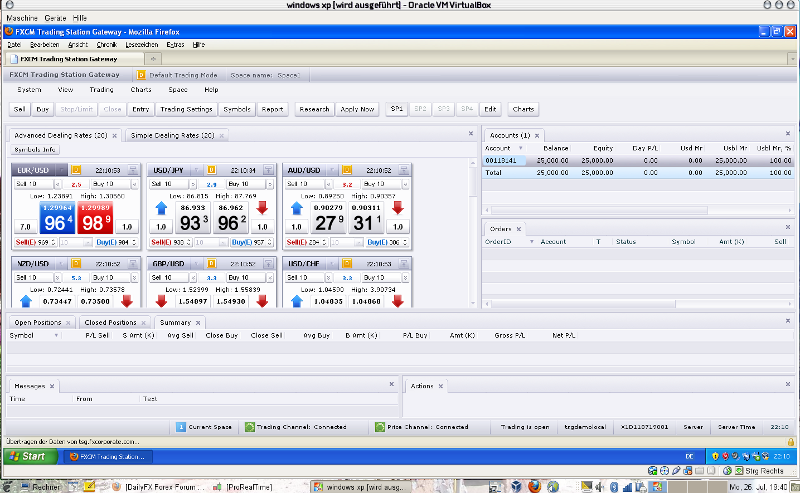Switch to the Closed Positions tab
Screen dimensions: 800x493
pos(110,323)
